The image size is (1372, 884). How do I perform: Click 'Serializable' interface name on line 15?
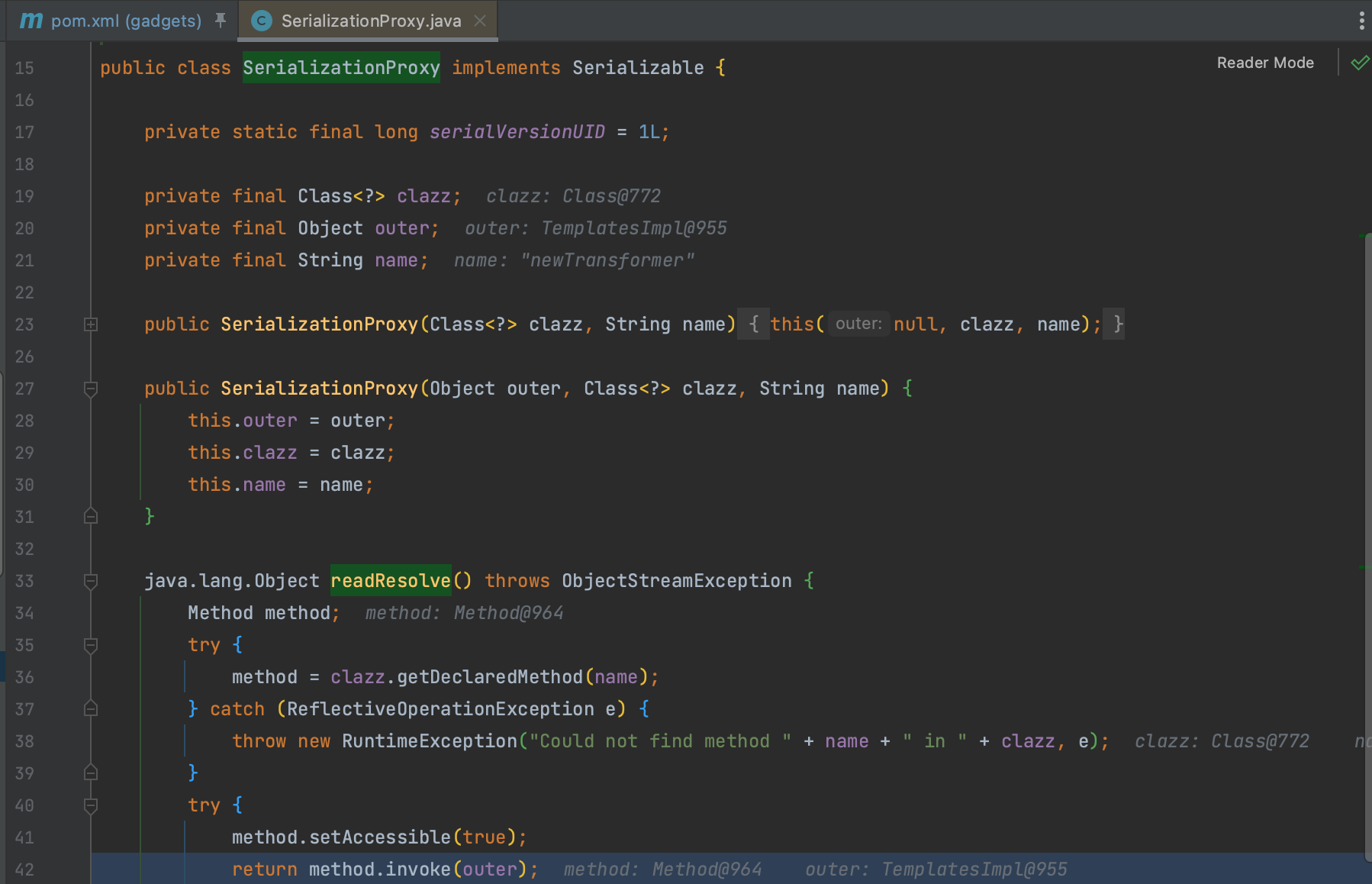638,68
